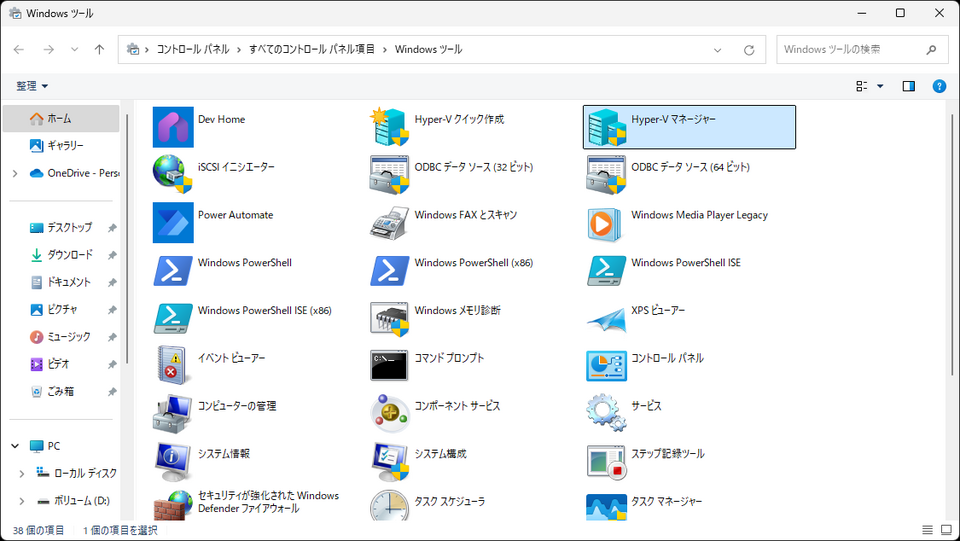The height and width of the screenshot is (541, 960).
Task: Switch to large icons view in status bar
Action: point(946,530)
